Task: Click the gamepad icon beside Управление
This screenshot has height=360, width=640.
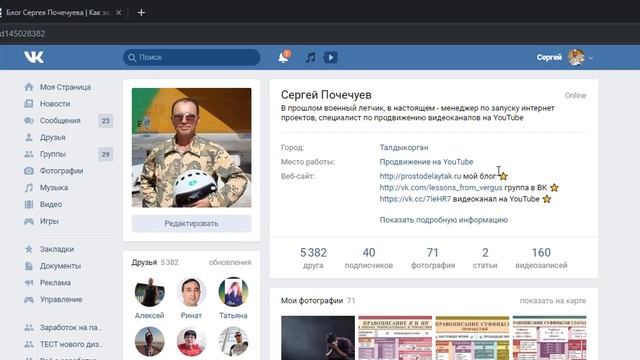Action: click(29, 300)
